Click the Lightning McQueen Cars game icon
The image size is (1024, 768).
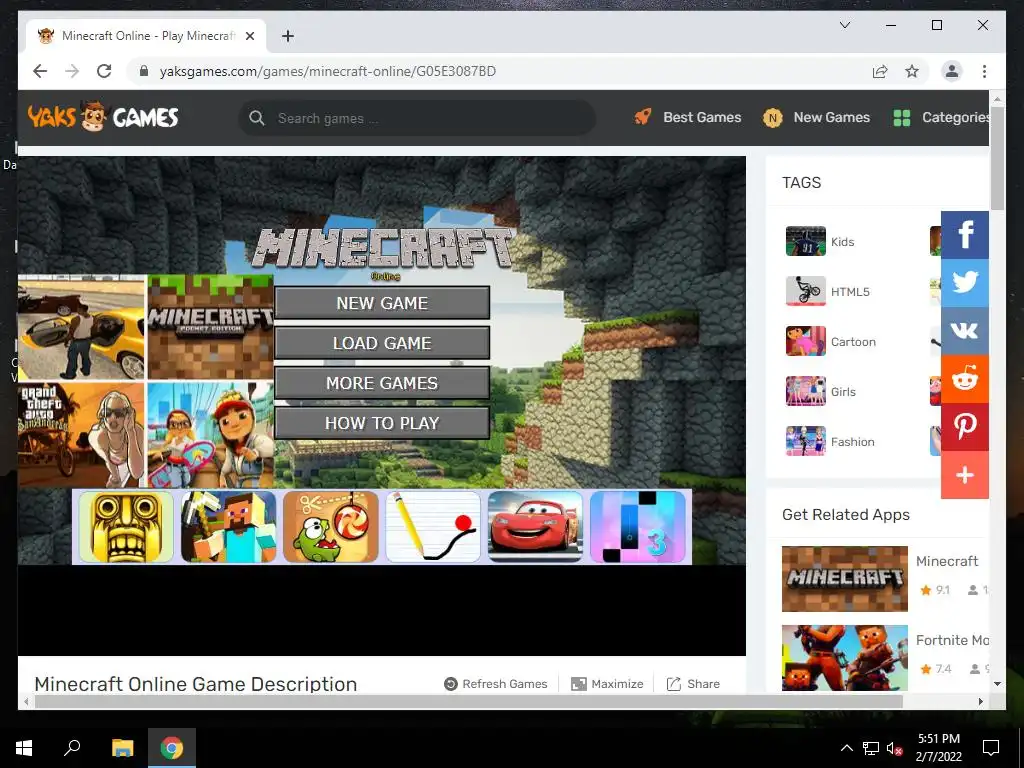536,527
